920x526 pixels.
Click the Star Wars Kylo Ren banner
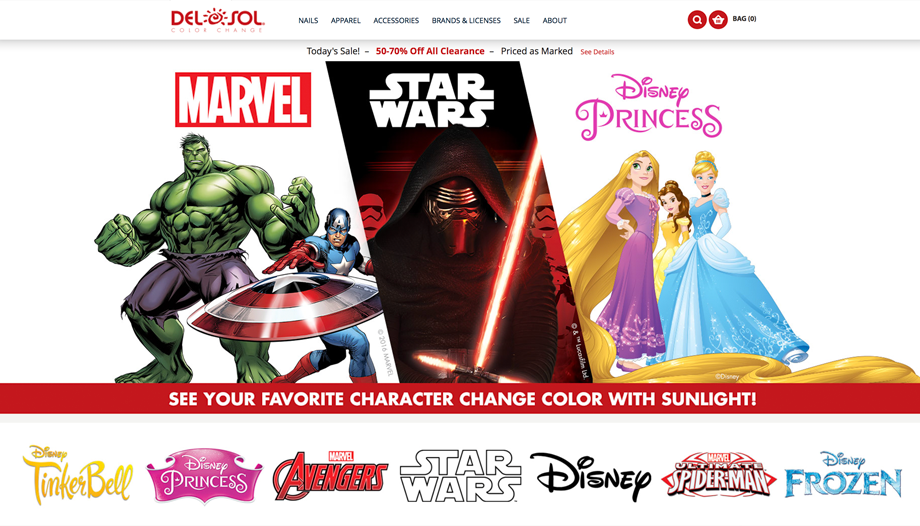click(x=458, y=222)
